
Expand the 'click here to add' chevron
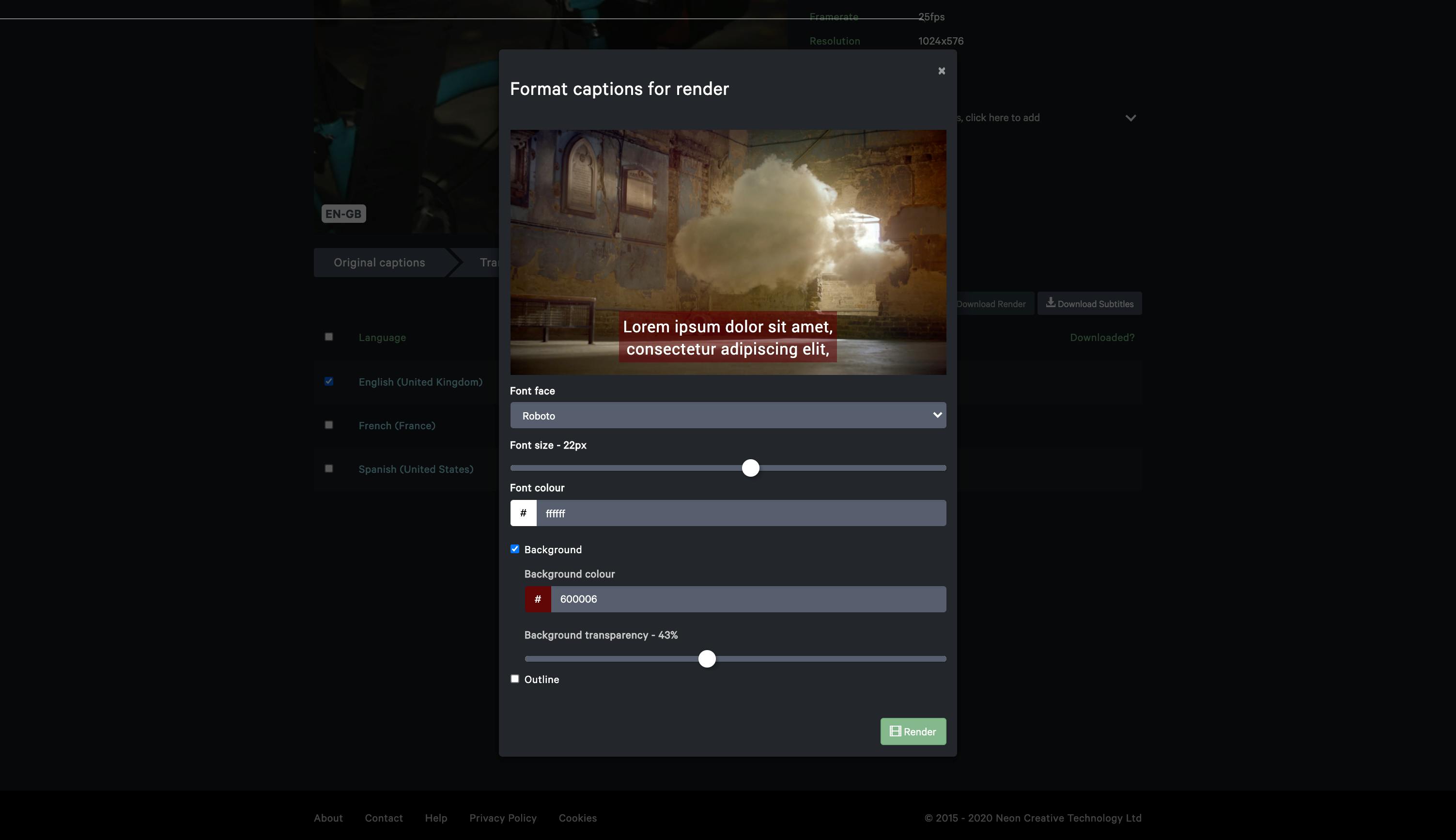[x=1130, y=118]
